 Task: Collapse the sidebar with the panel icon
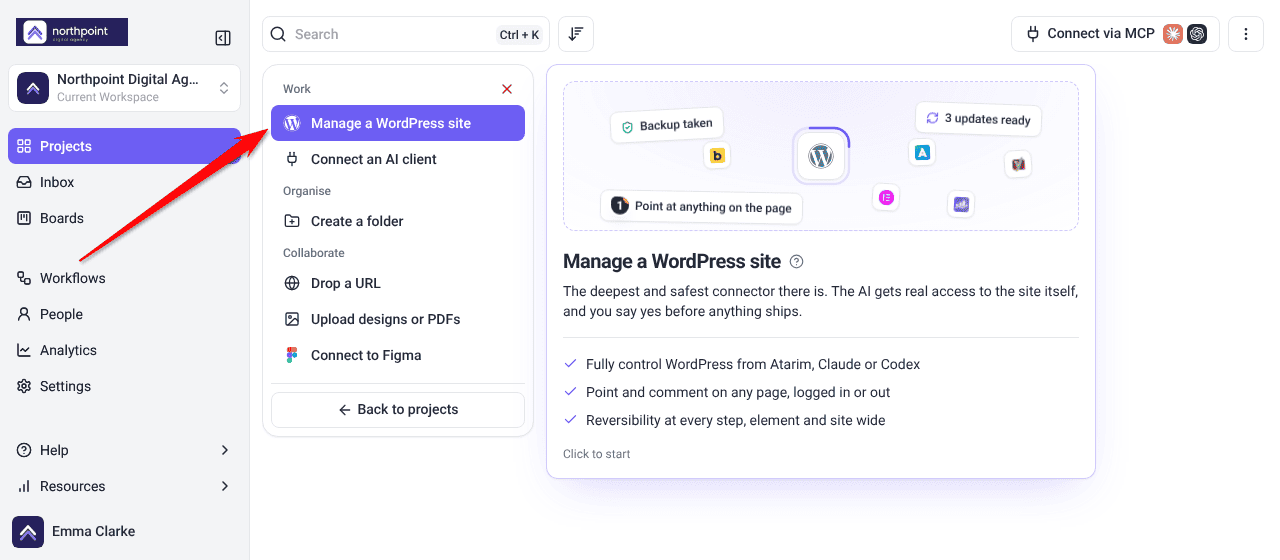click(x=223, y=38)
